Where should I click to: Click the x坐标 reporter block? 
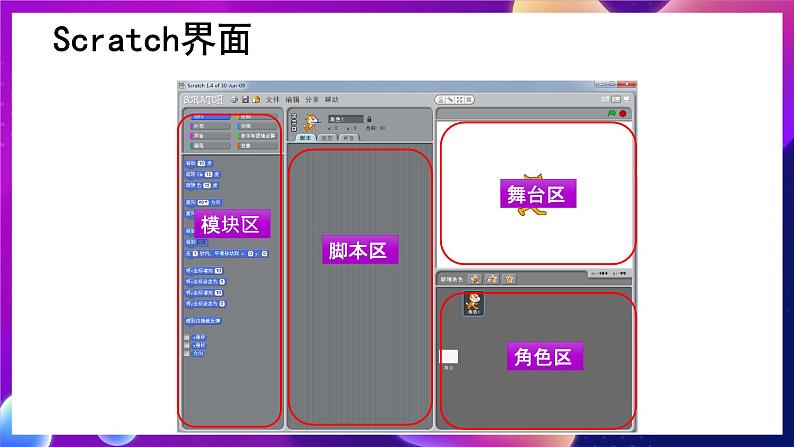(199, 337)
